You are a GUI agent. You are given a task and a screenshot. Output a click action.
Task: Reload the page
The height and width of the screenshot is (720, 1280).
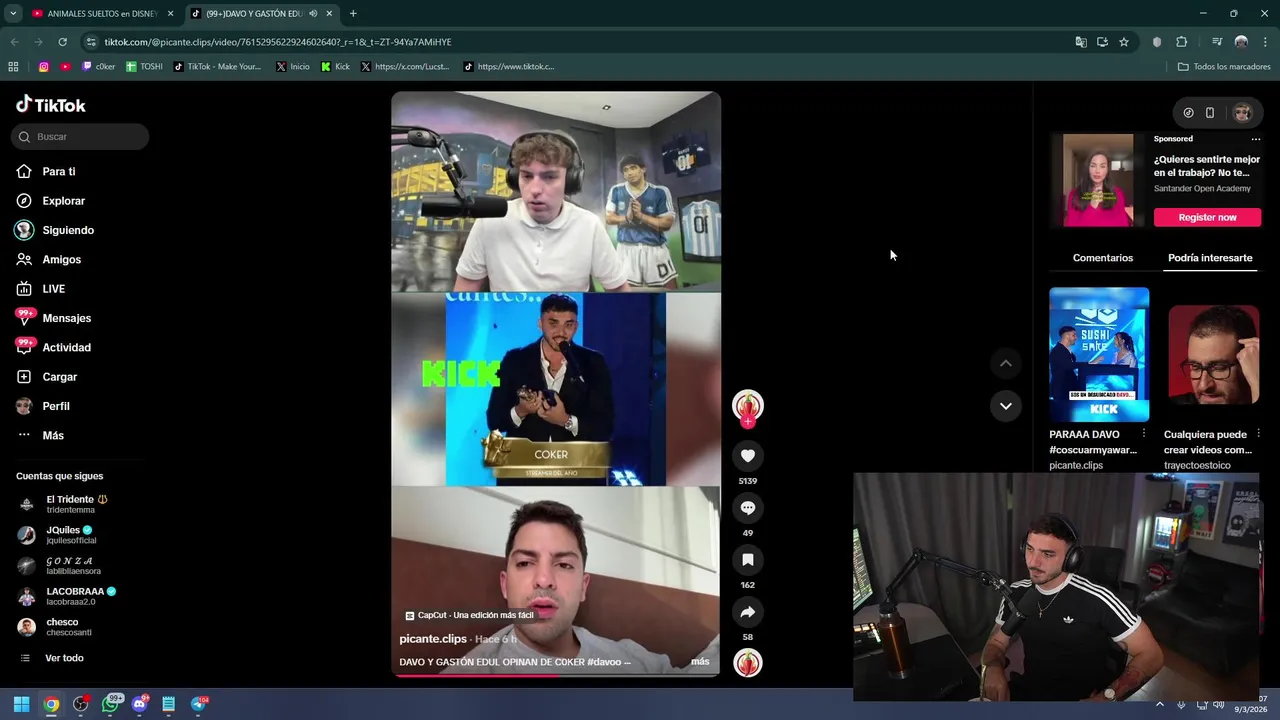(62, 42)
